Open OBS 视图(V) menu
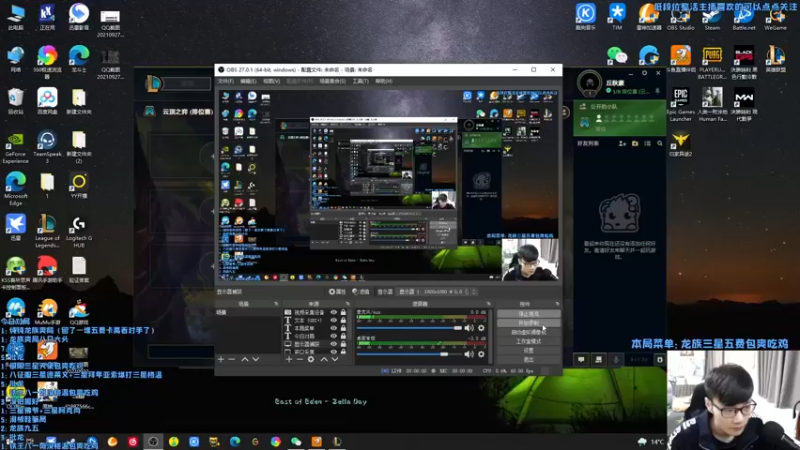This screenshot has width=800, height=450. pyautogui.click(x=271, y=81)
